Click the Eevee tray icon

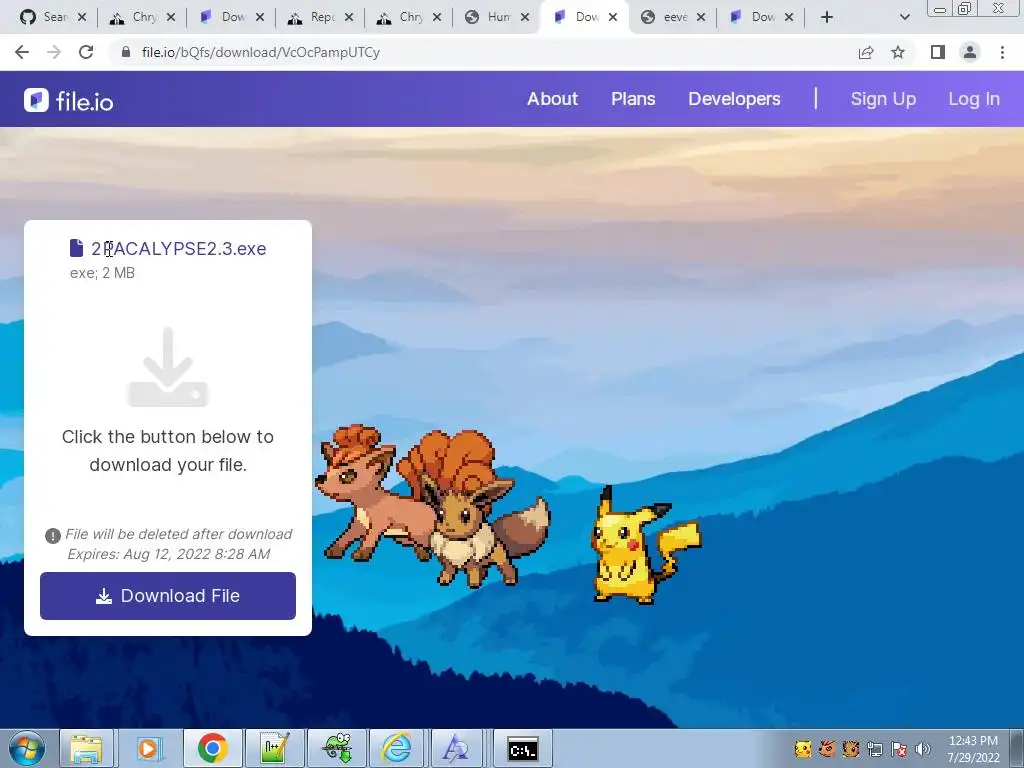point(851,748)
